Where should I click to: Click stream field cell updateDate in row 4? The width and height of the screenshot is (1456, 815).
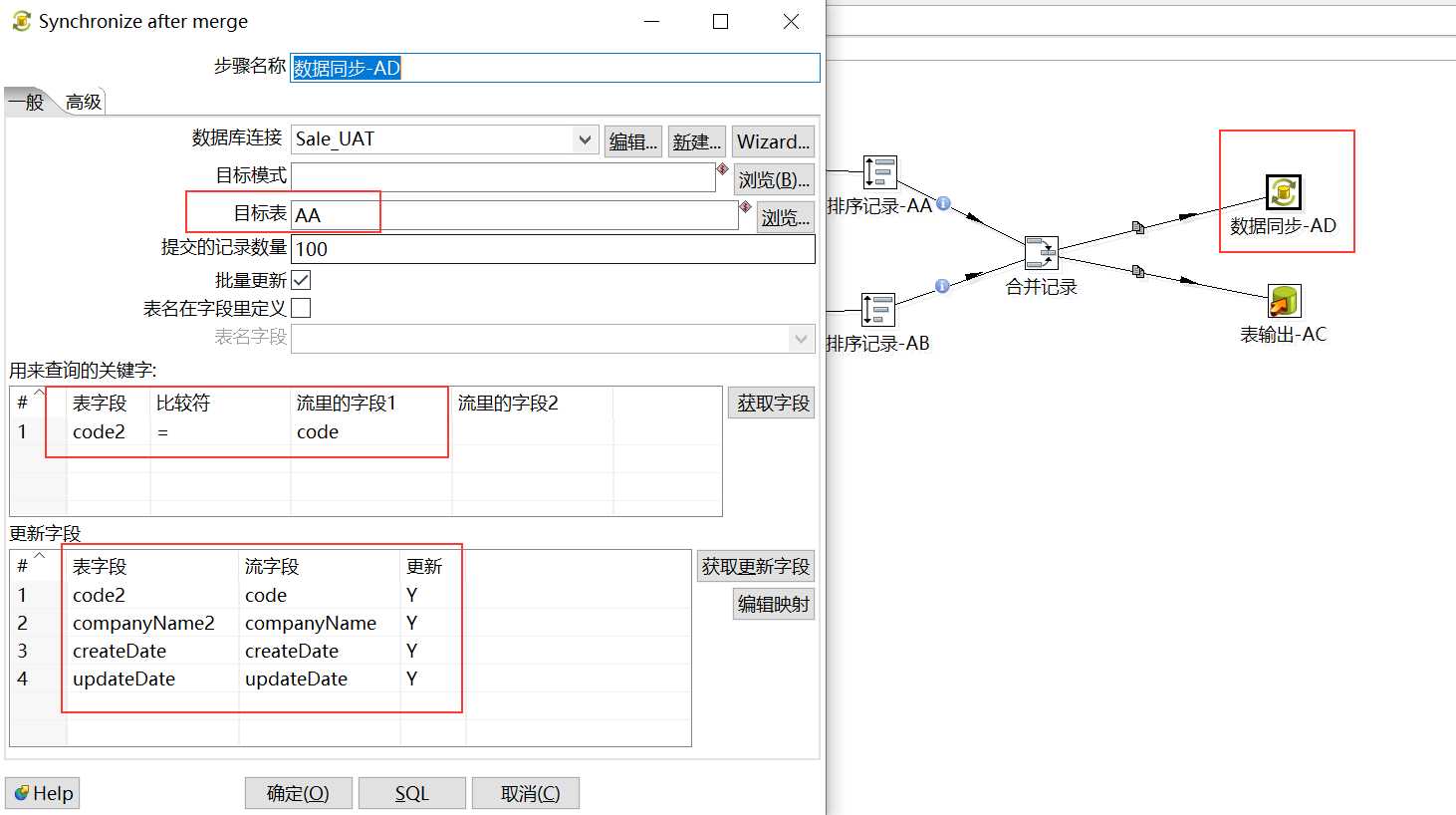[320, 679]
